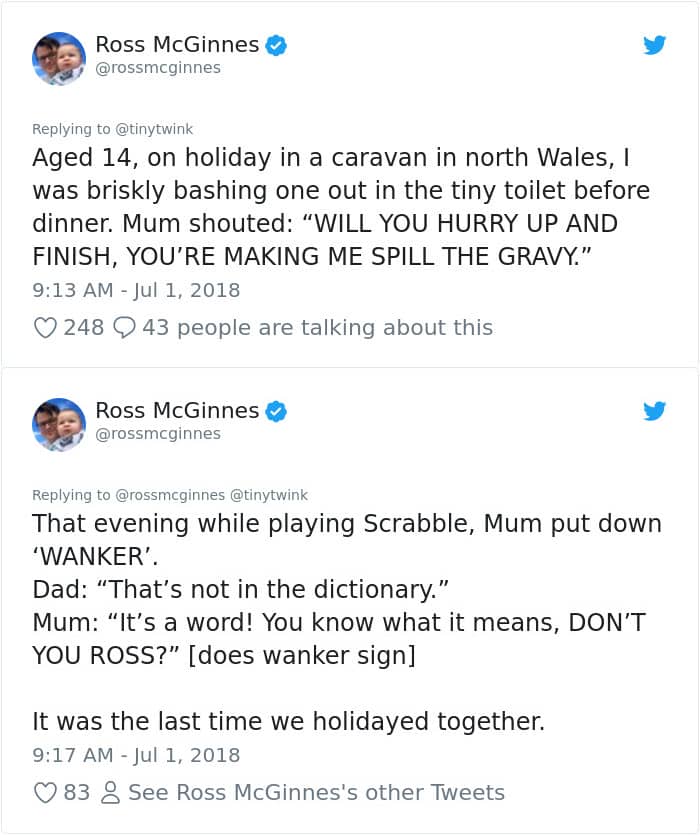Like the first tweet with heart icon
Screen dimensions: 700x835
45,328
